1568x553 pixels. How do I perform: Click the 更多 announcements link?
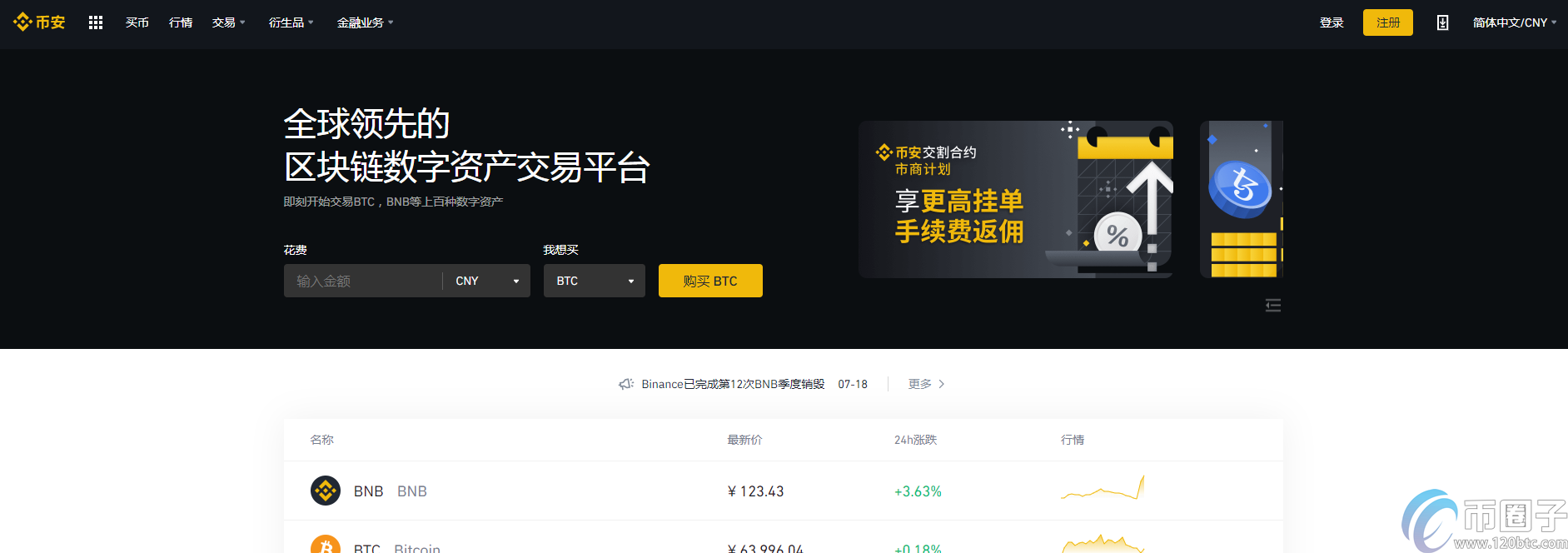(919, 384)
